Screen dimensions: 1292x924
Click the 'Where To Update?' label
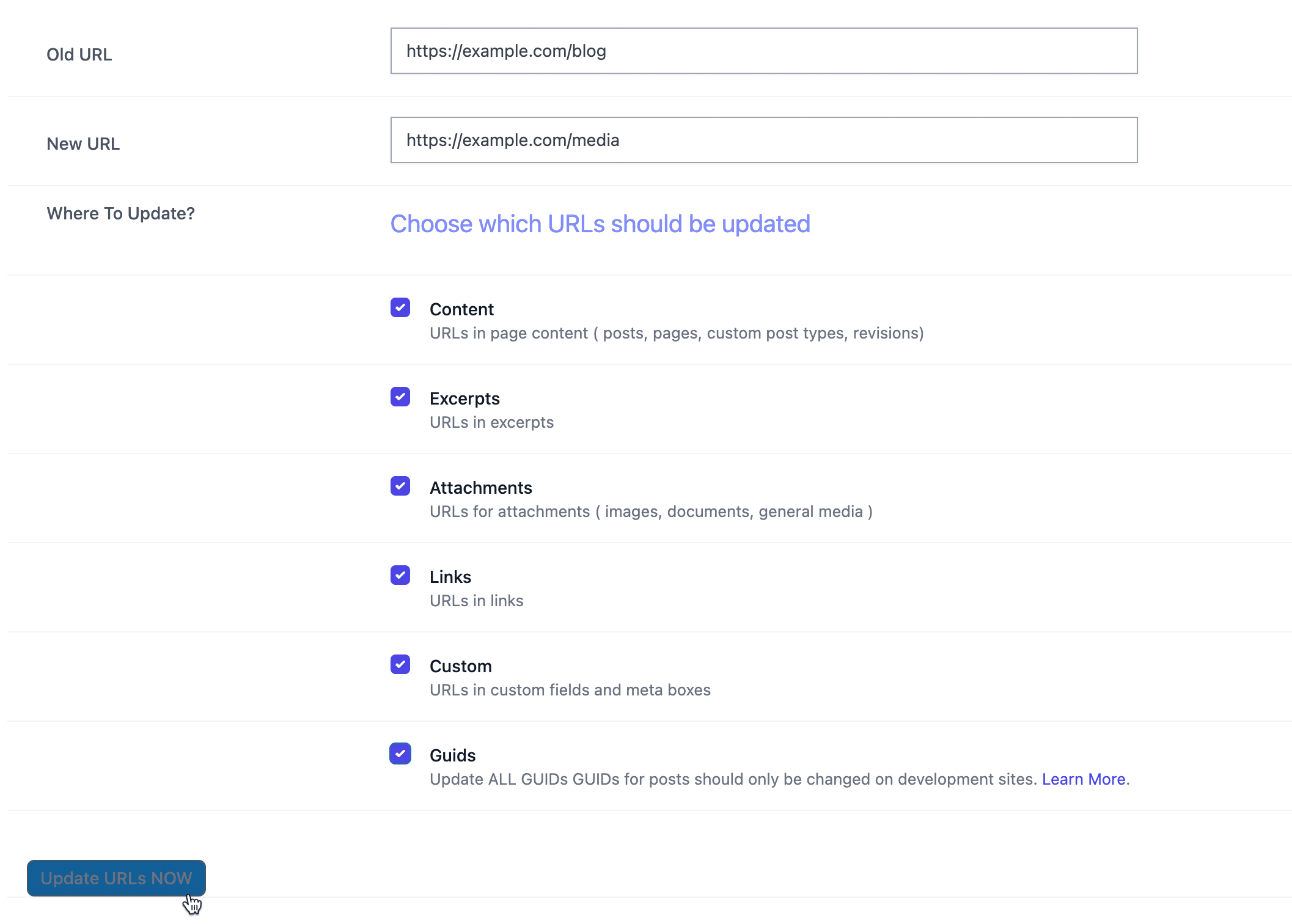coord(121,213)
